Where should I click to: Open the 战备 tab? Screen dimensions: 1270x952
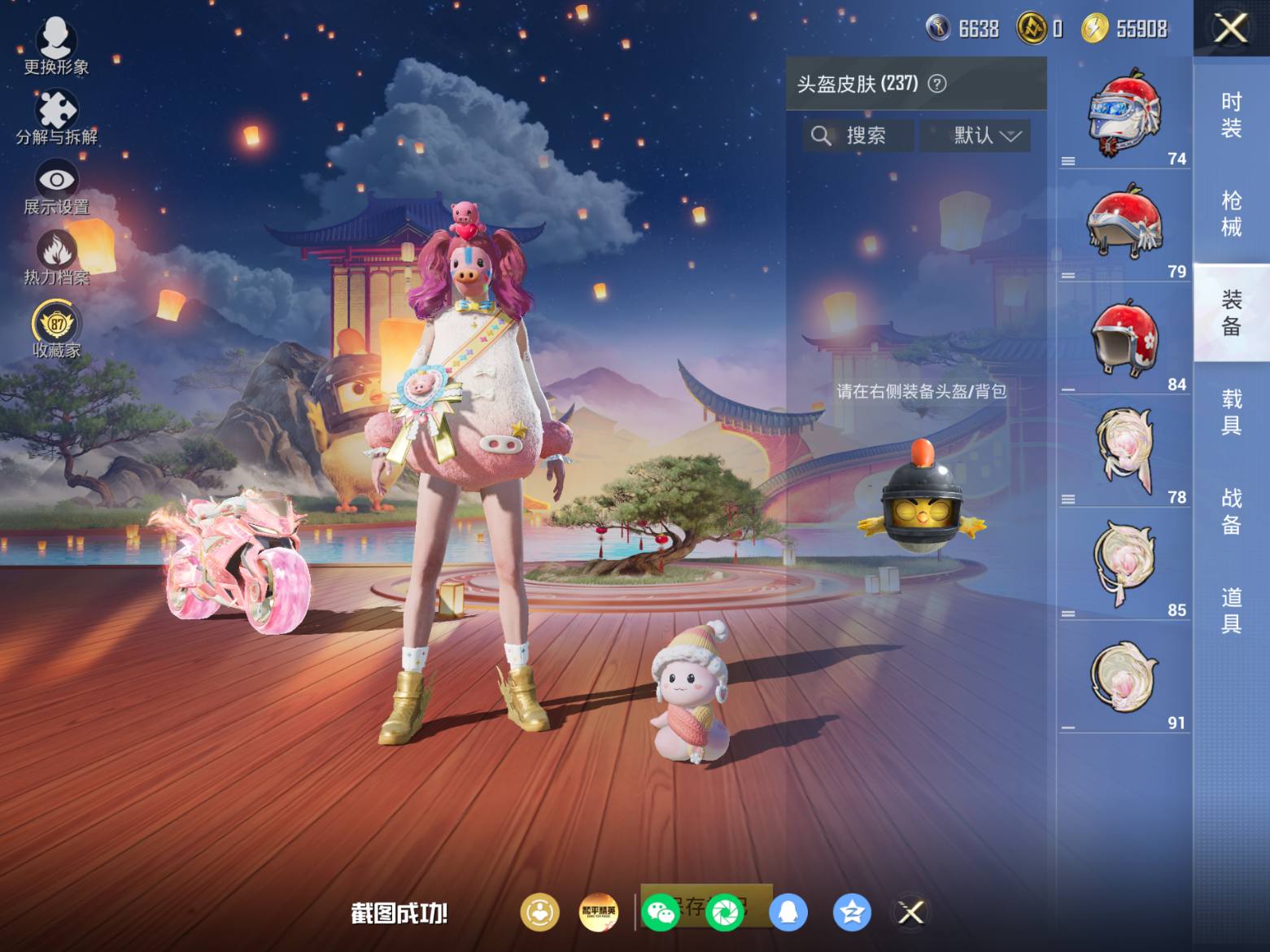[1232, 511]
